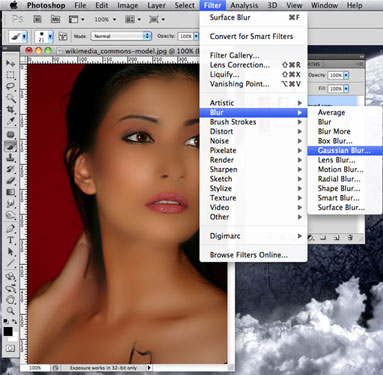
Task: Click the trash icon in Layers panel
Action: click(x=350, y=238)
